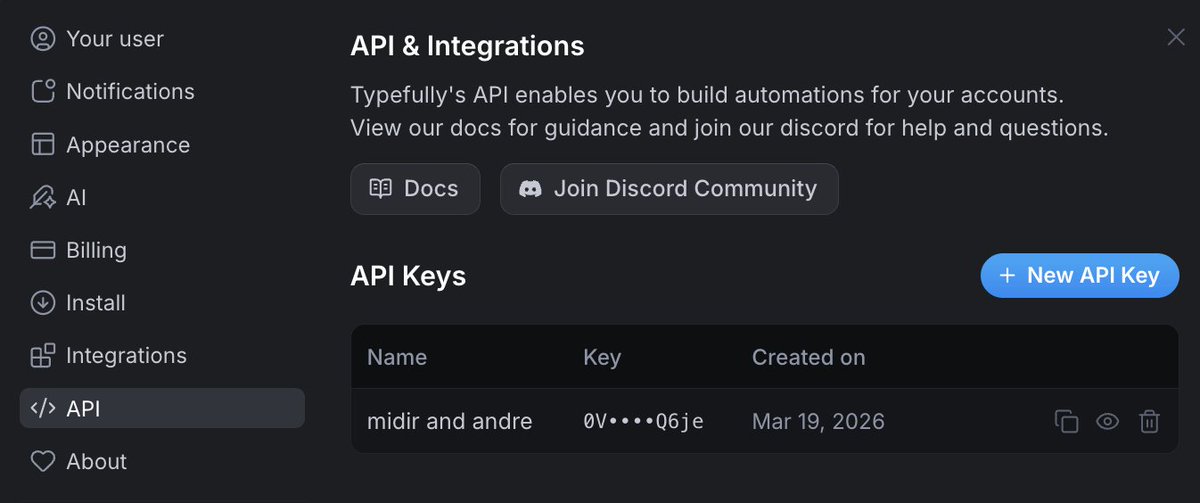The height and width of the screenshot is (503, 1200).
Task: Select the key name midir and andre
Action: pyautogui.click(x=450, y=421)
